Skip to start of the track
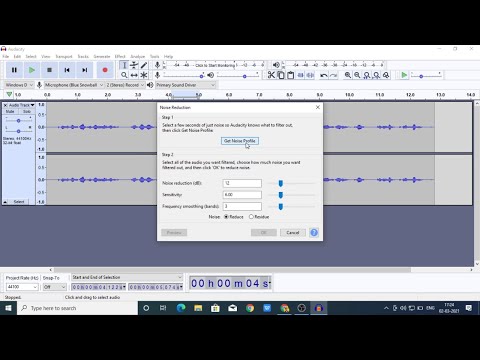Image resolution: width=480 pixels, height=360 pixels. coord(67,70)
